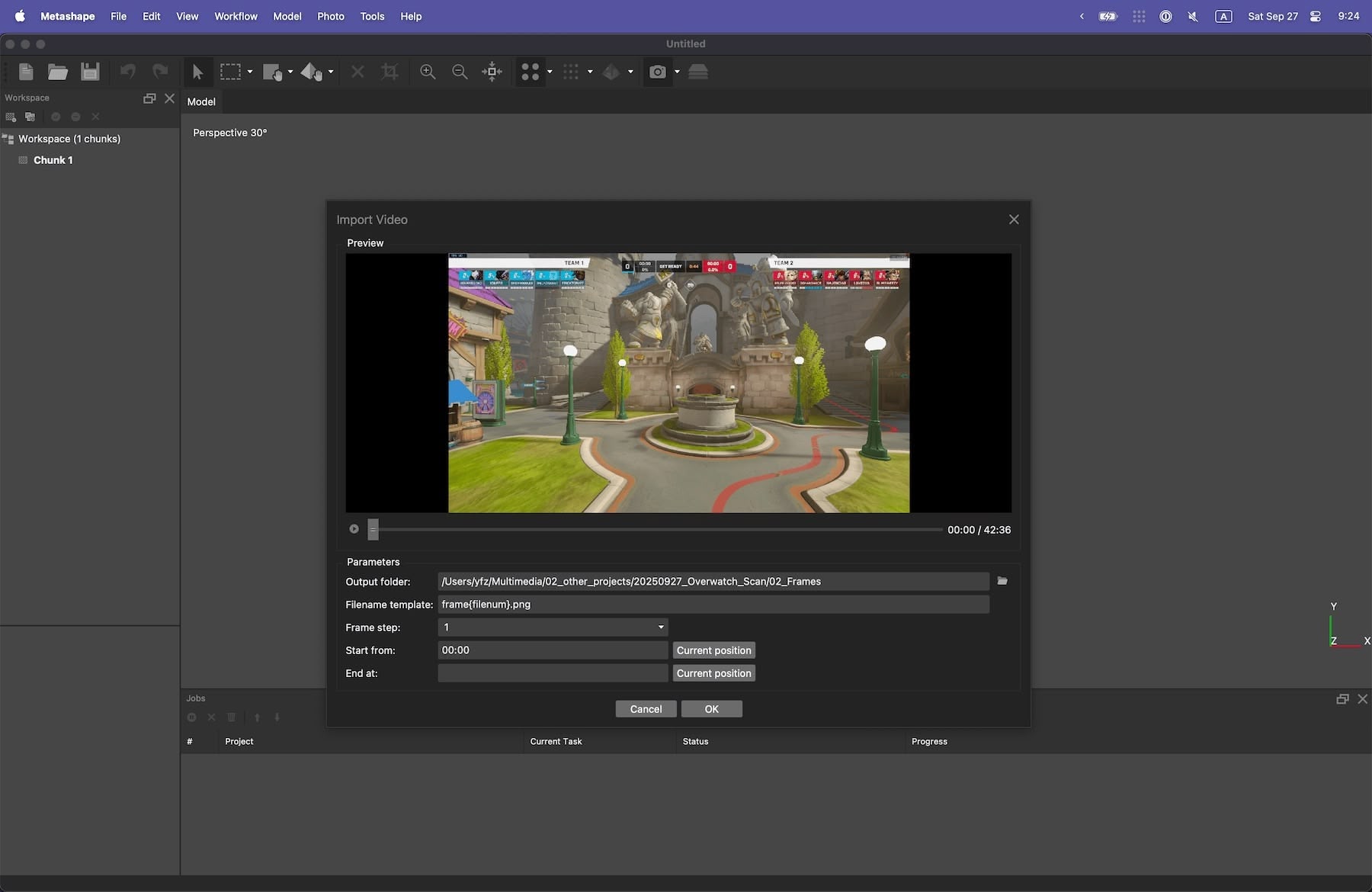Set End at to Current position
Viewport: 1372px width, 892px height.
point(713,673)
